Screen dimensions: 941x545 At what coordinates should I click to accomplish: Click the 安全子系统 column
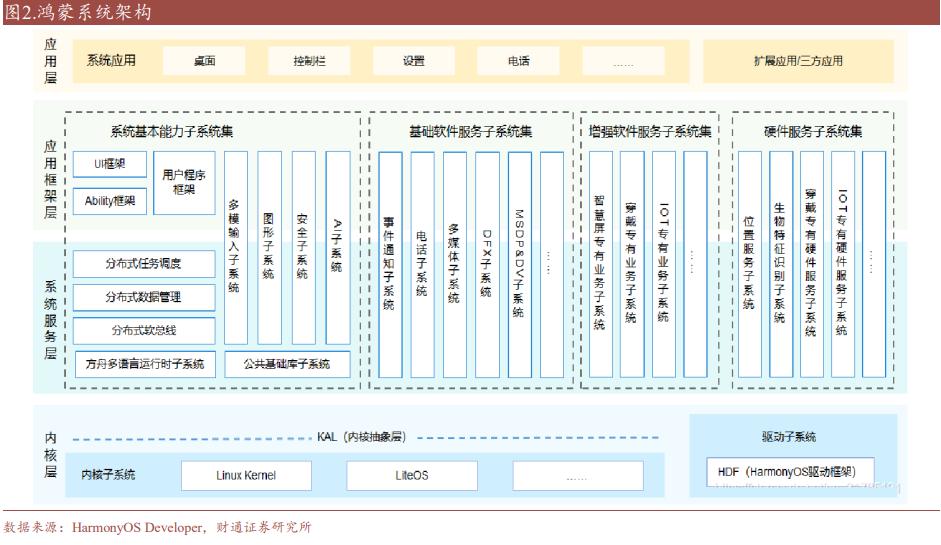click(x=304, y=247)
